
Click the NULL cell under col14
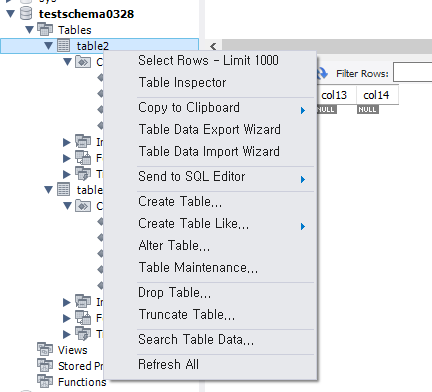pos(368,109)
